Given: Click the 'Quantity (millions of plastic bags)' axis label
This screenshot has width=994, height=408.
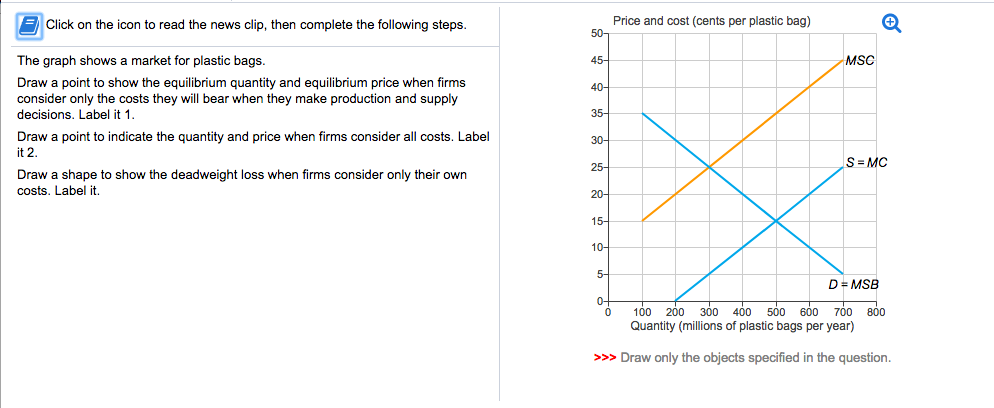Looking at the screenshot, I should (x=743, y=325).
